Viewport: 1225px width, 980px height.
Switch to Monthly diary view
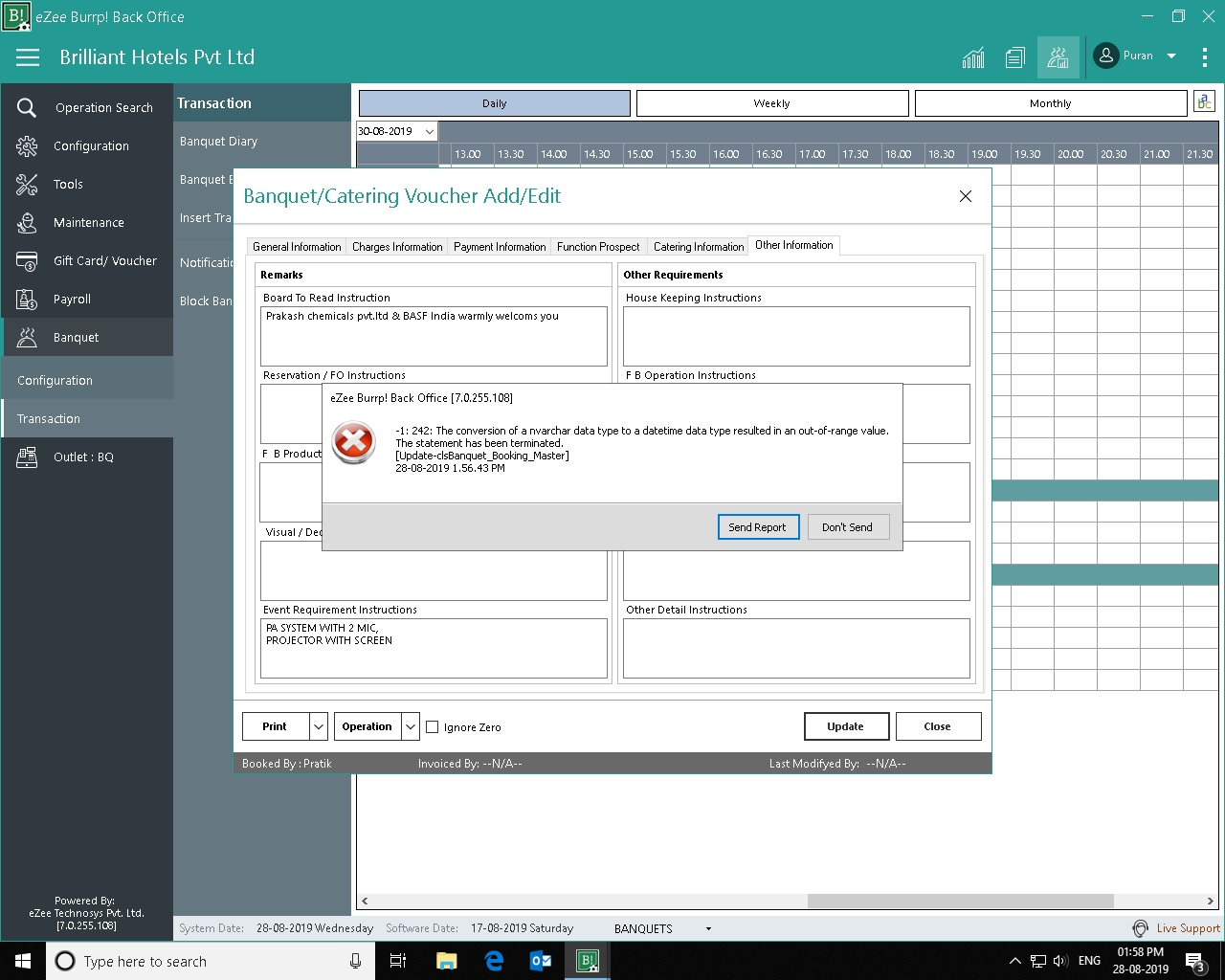(x=1051, y=103)
